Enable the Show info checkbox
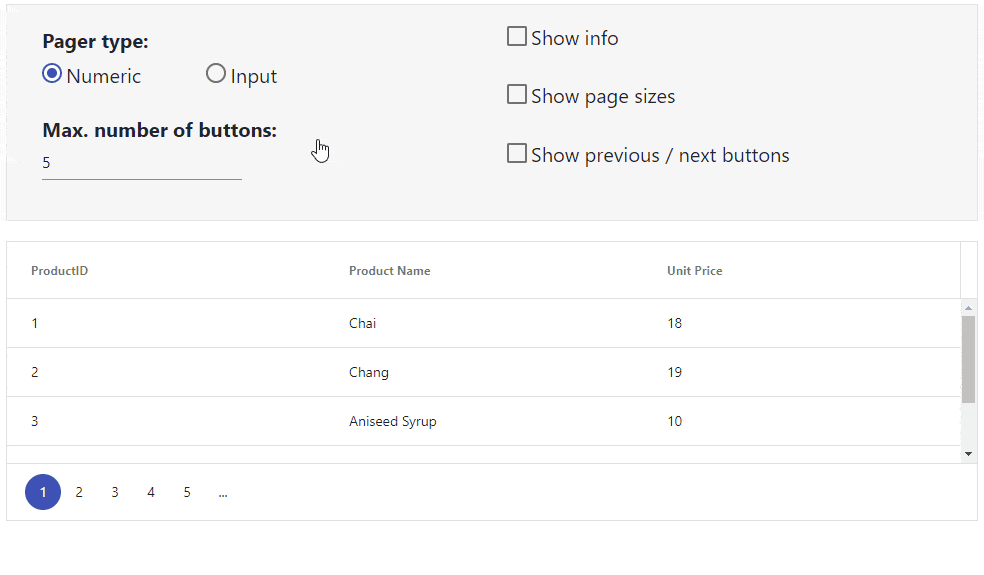This screenshot has height=575, width=984. (516, 36)
